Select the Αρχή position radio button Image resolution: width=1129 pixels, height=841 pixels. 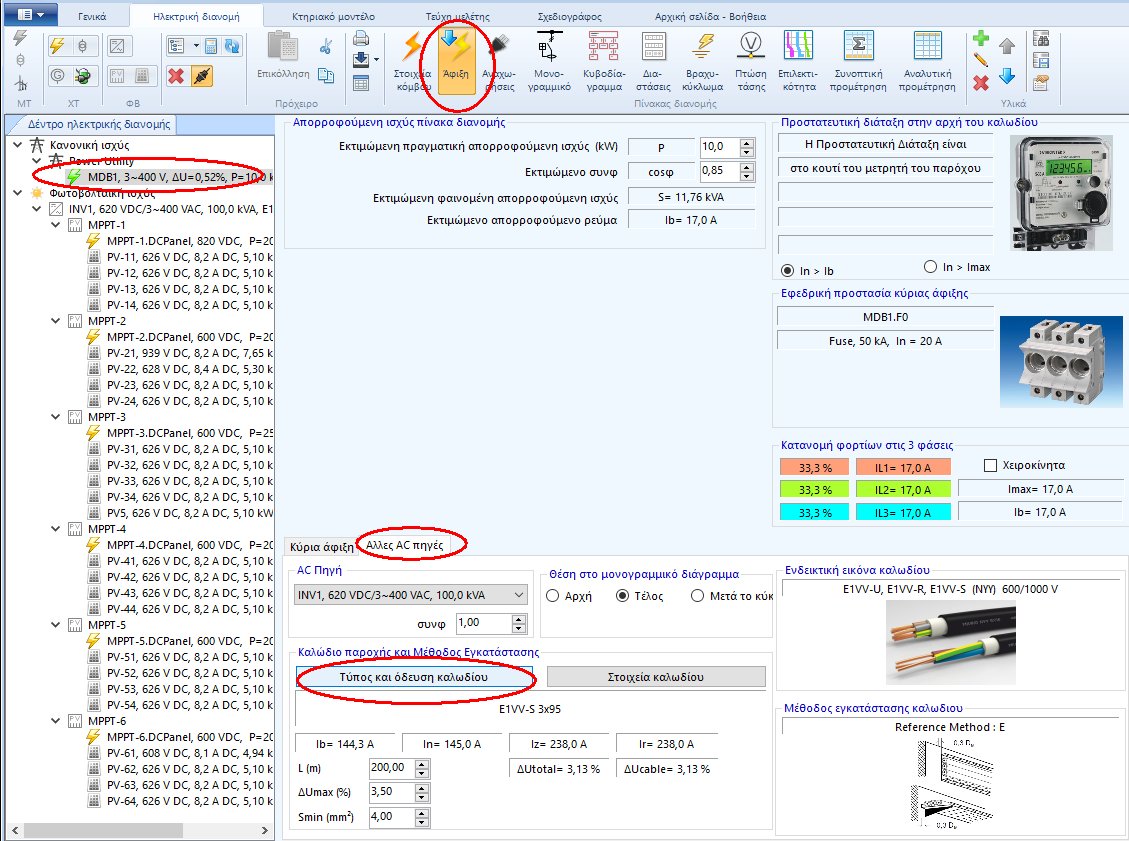coord(553,595)
